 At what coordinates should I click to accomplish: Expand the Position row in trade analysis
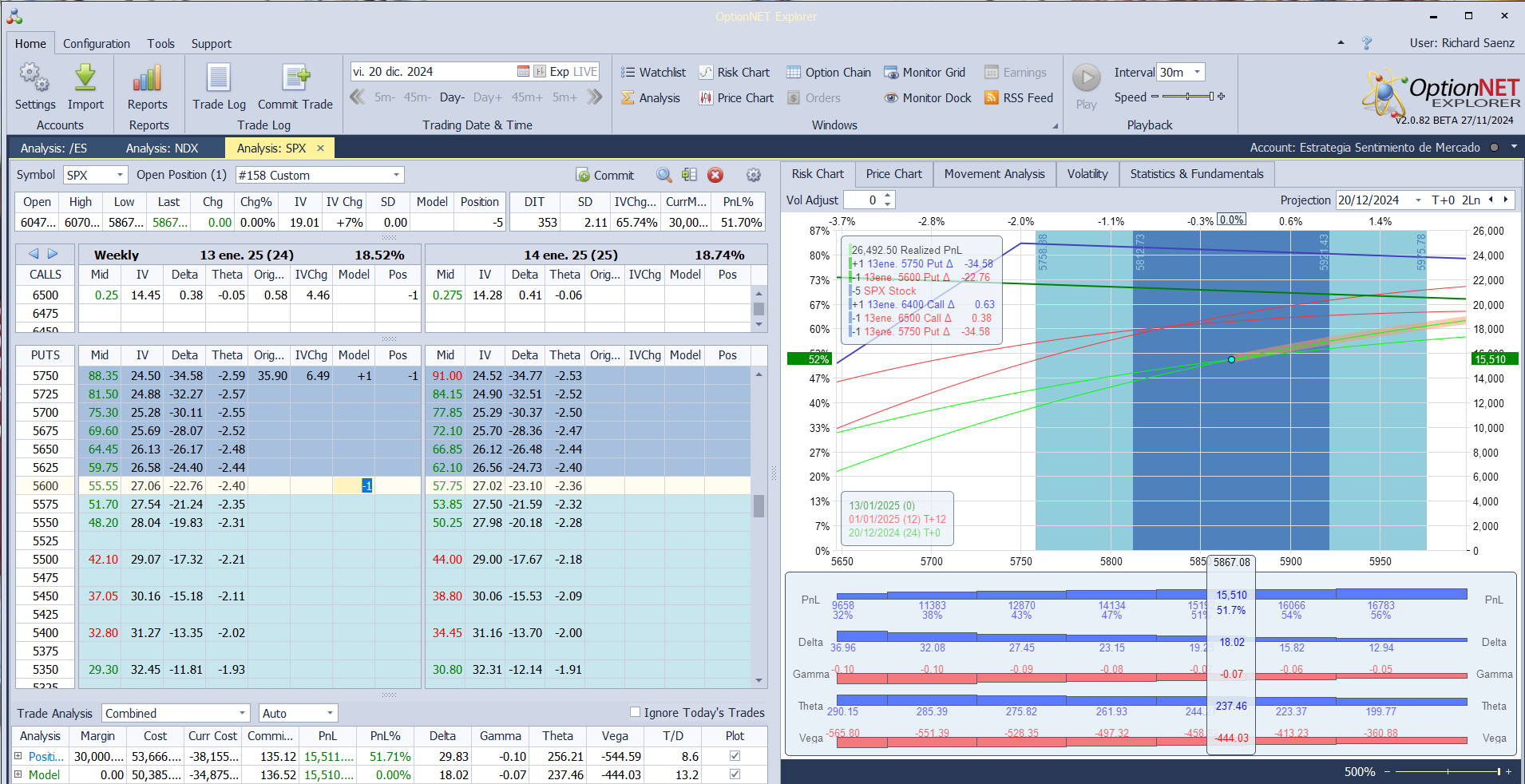(18, 756)
